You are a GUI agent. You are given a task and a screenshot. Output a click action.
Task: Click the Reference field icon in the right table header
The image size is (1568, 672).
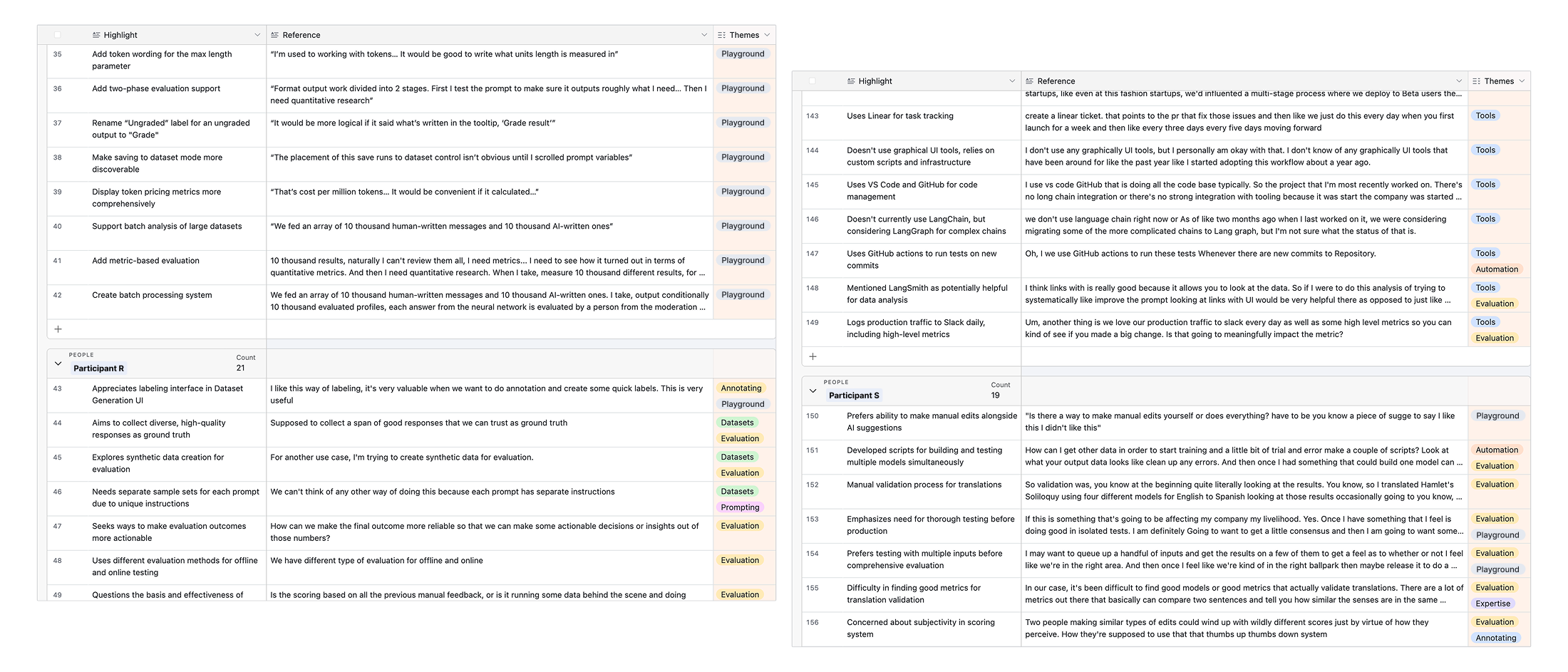[1029, 81]
